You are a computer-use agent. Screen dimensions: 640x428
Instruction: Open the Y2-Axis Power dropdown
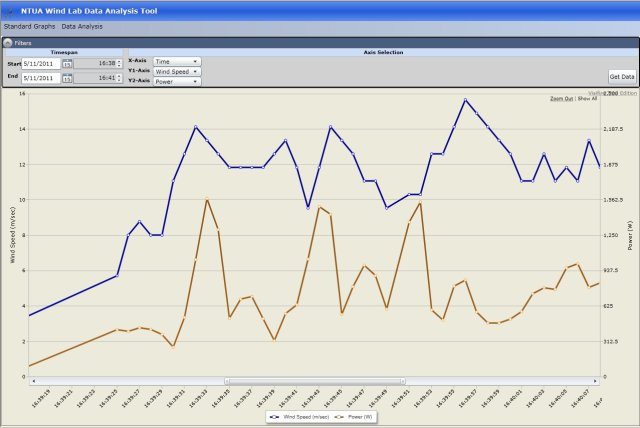[177, 82]
